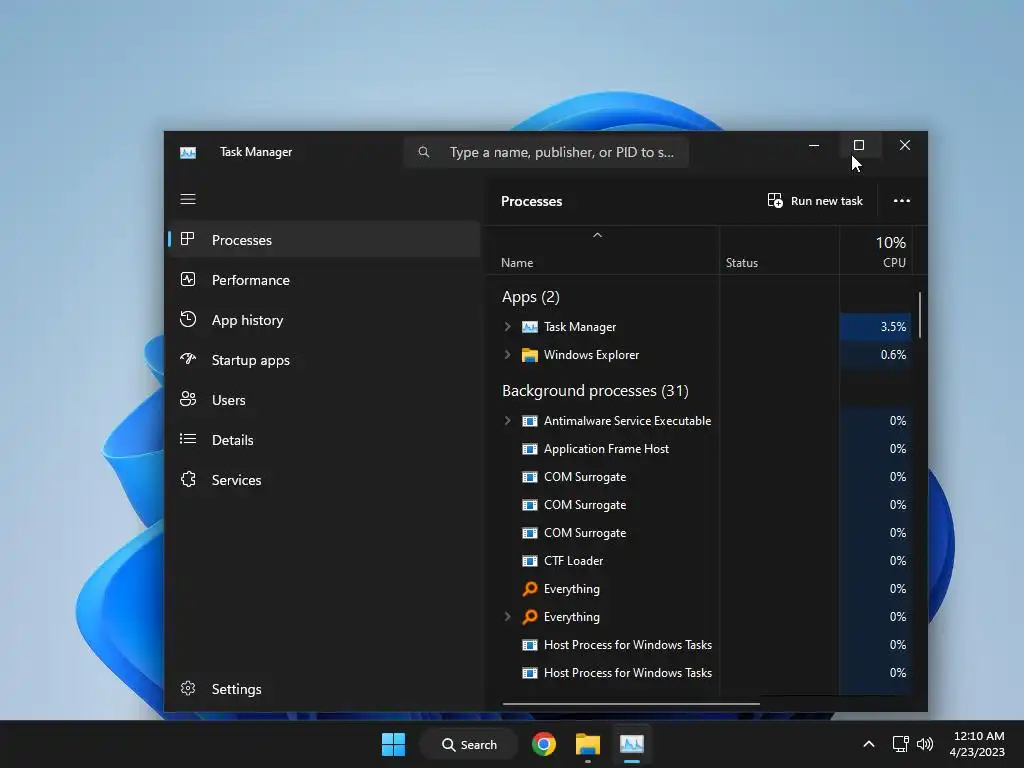
Task: Open the App history page
Action: 325,320
